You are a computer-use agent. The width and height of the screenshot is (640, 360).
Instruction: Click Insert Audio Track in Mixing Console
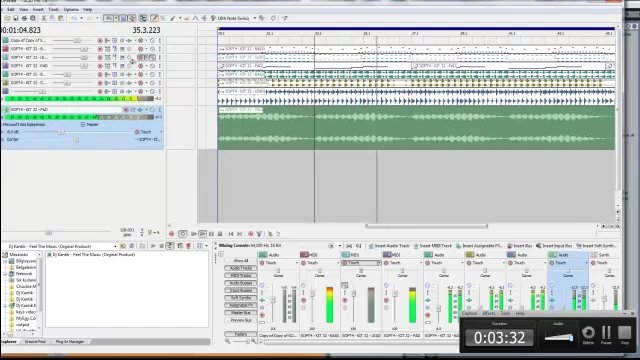click(389, 246)
